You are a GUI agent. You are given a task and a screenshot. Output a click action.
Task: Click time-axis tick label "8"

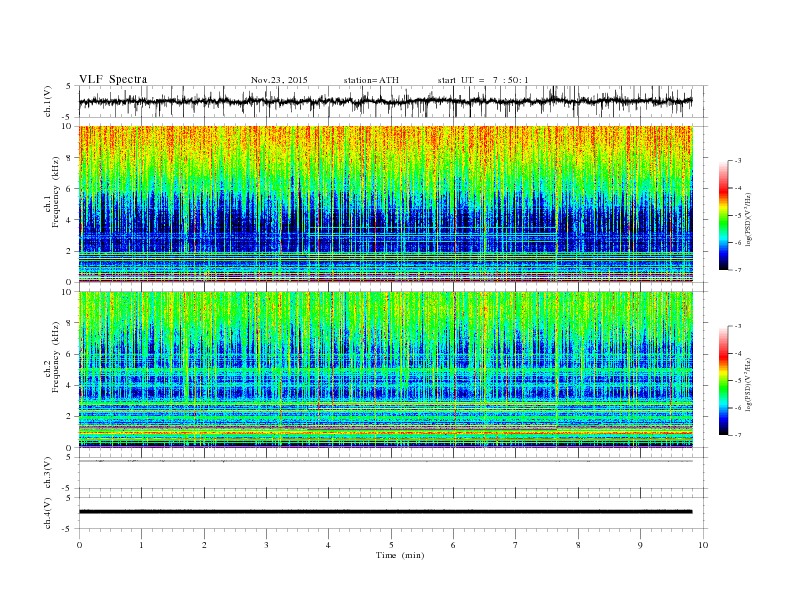coord(578,545)
